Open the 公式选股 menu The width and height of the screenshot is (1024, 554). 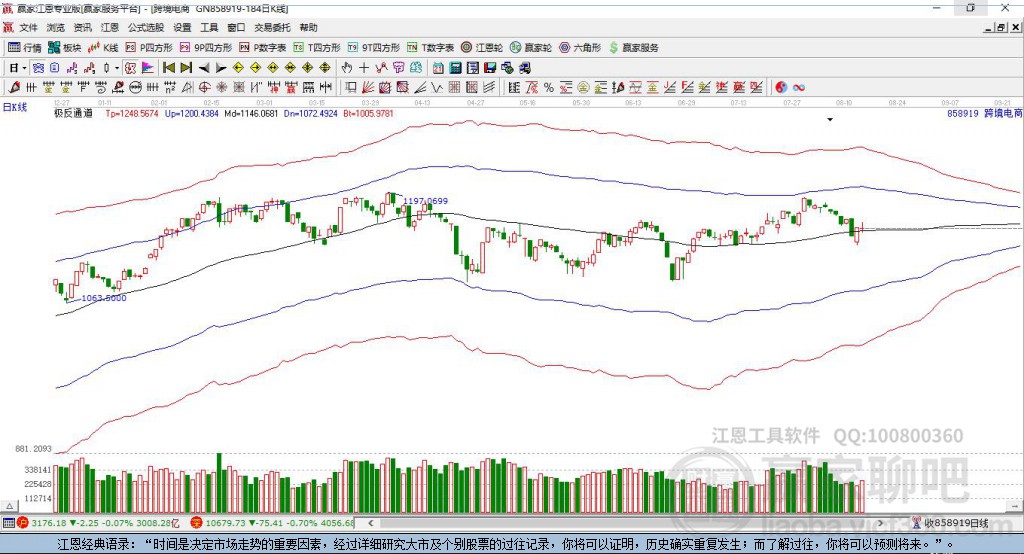146,27
